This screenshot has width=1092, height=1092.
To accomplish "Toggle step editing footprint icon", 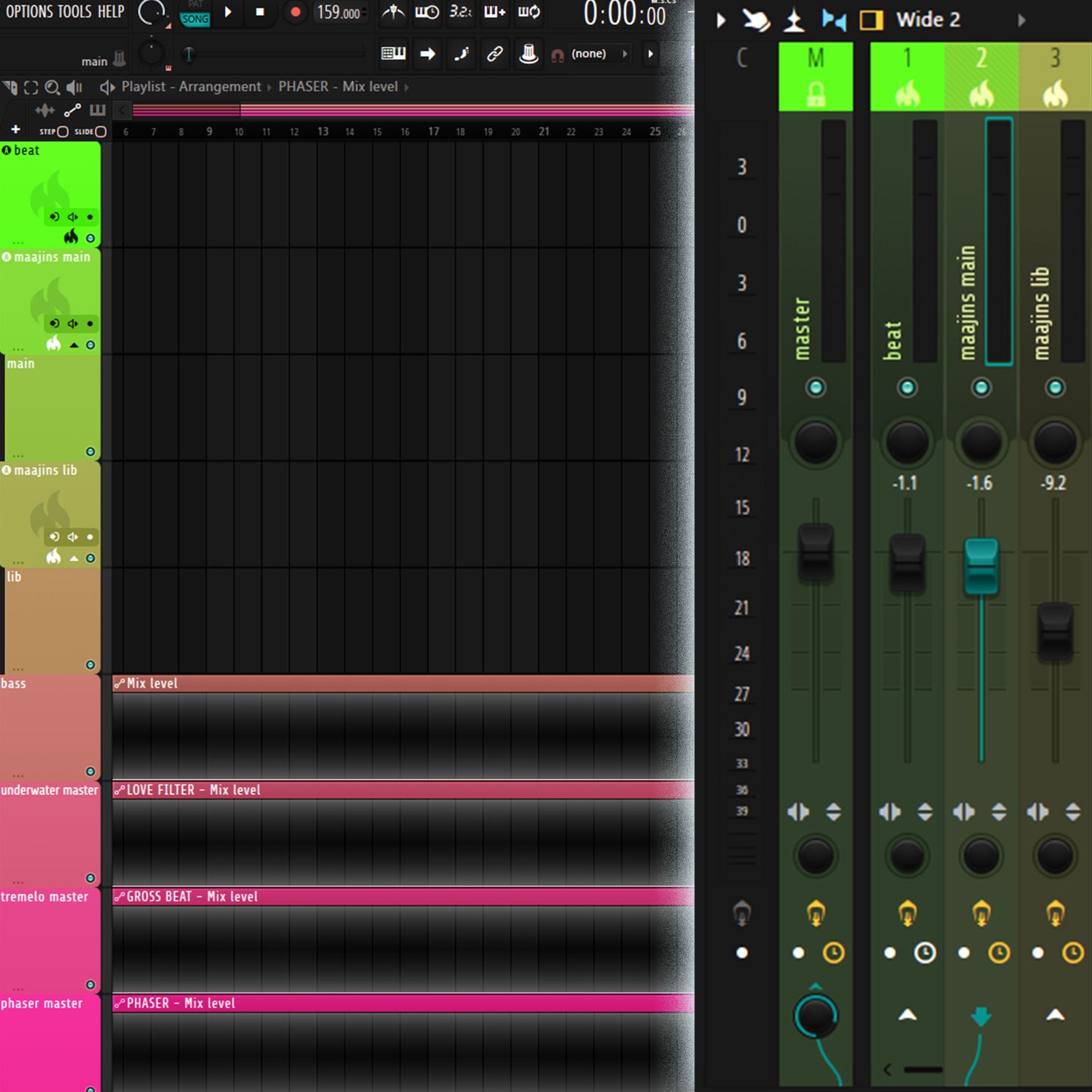I will coord(461,53).
